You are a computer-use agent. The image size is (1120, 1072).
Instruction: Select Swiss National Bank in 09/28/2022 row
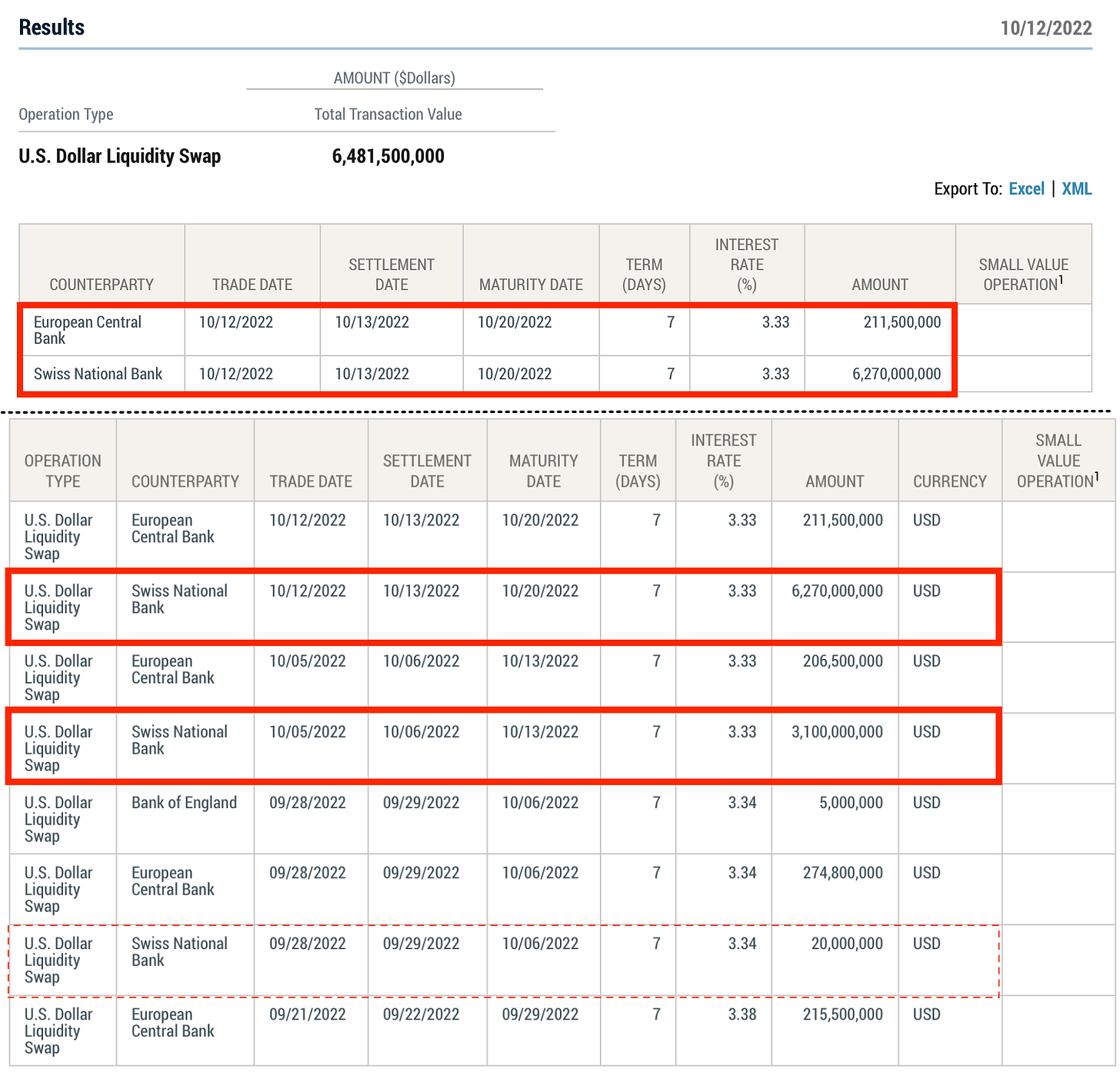pyautogui.click(x=179, y=952)
